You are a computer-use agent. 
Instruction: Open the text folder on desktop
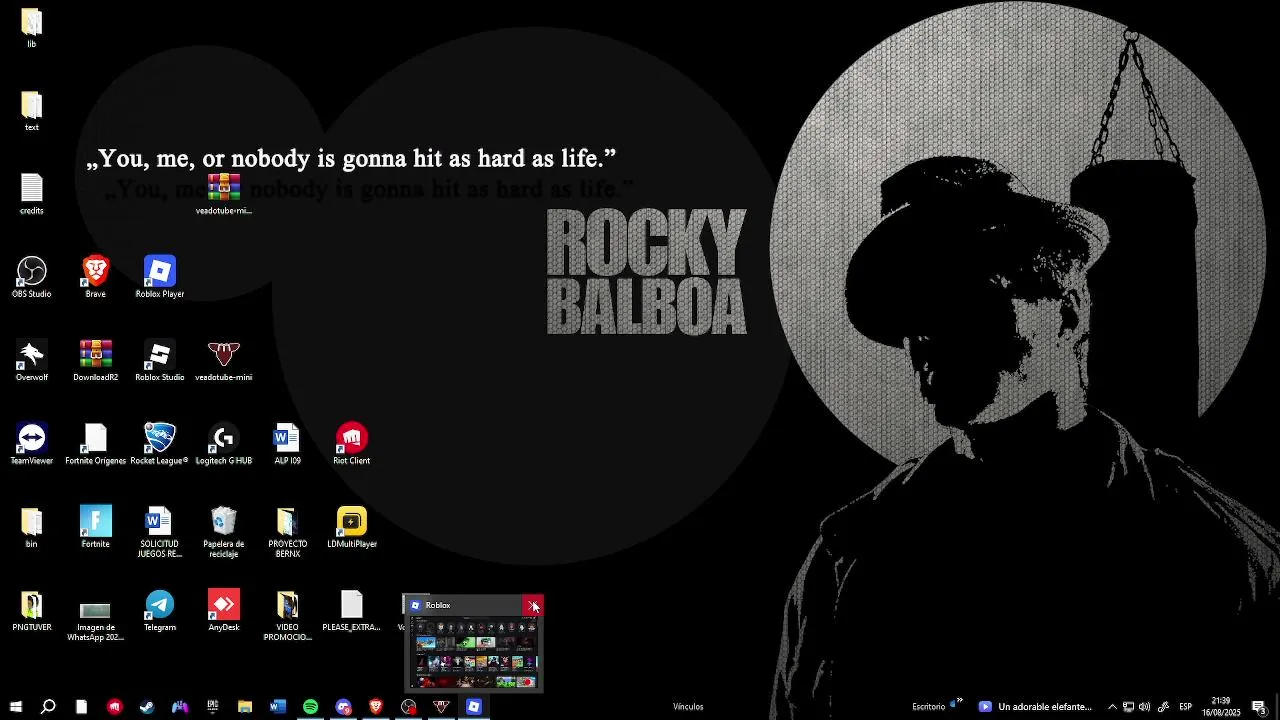[31, 111]
